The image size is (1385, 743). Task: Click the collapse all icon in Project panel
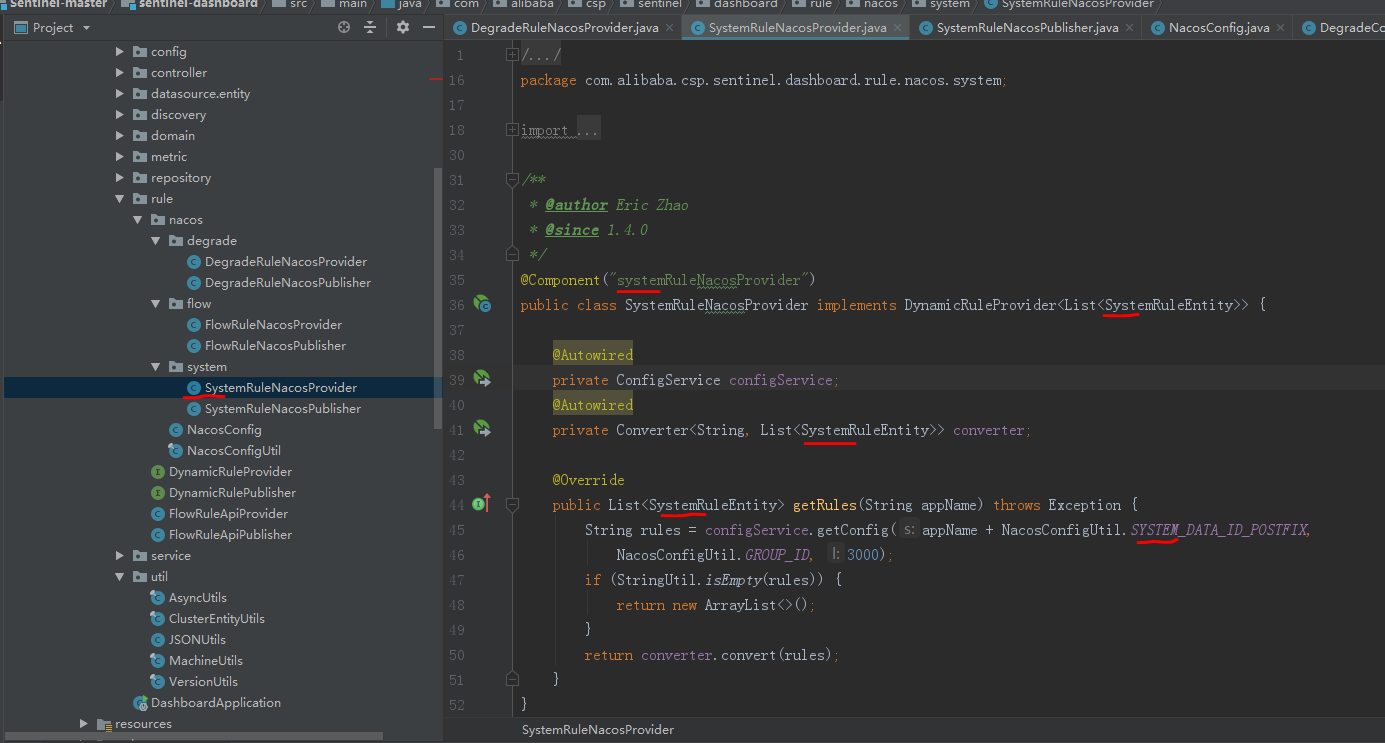[x=371, y=28]
